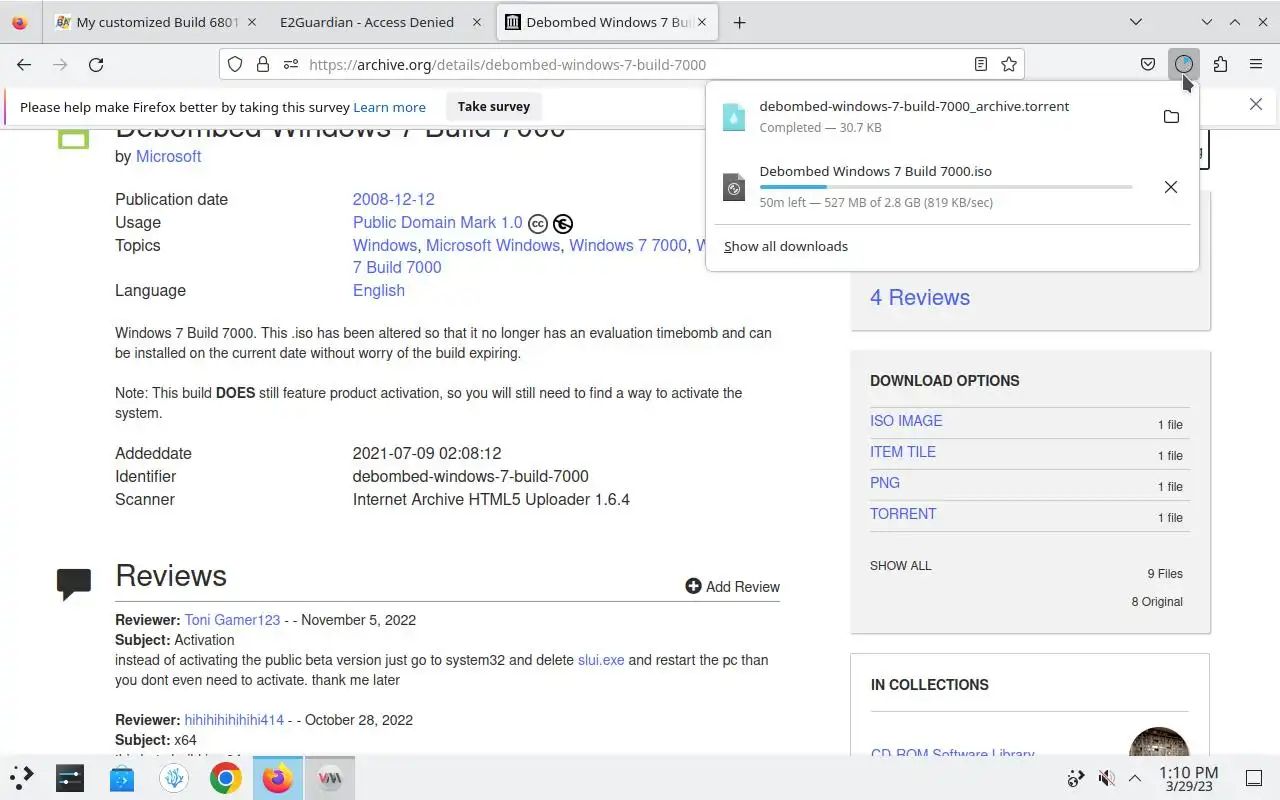The width and height of the screenshot is (1280, 800).
Task: Expand ITEM TILE download option
Action: pos(903,452)
